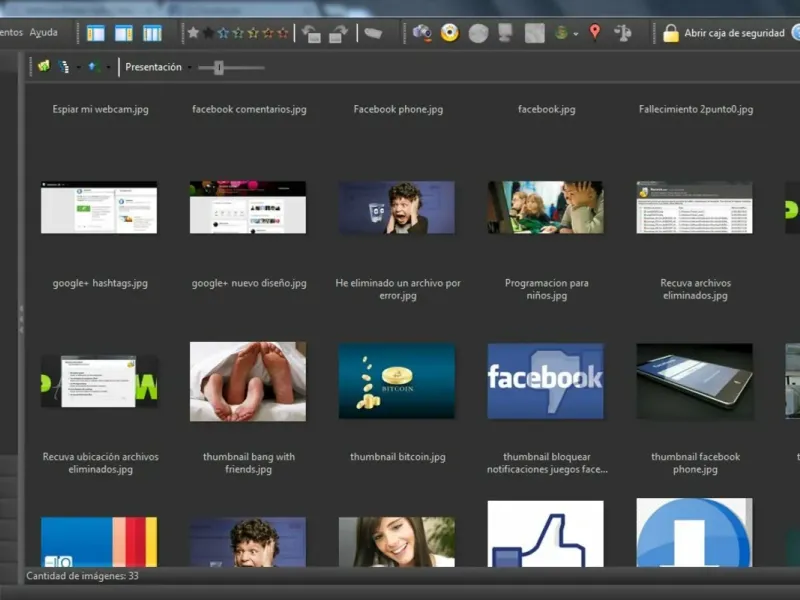Select the blue and striped colors thumbnail
Image resolution: width=800 pixels, height=600 pixels.
pyautogui.click(x=99, y=542)
